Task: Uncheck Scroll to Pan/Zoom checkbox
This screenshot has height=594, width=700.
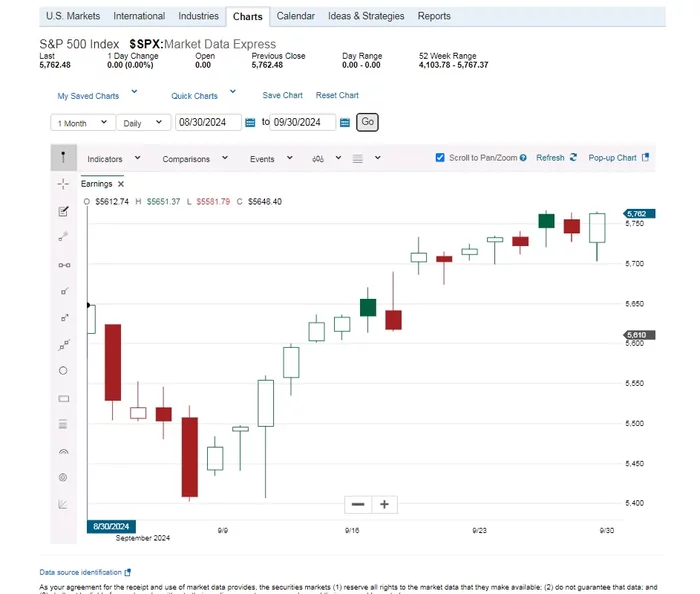Action: (x=440, y=158)
